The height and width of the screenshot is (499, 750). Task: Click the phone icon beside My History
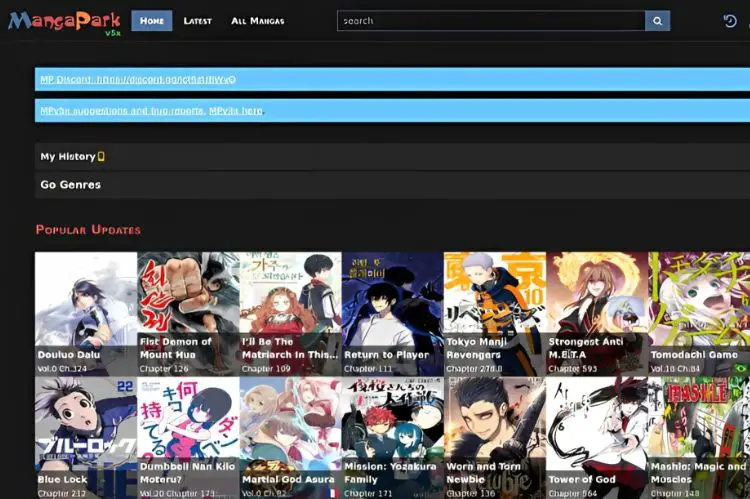101,156
